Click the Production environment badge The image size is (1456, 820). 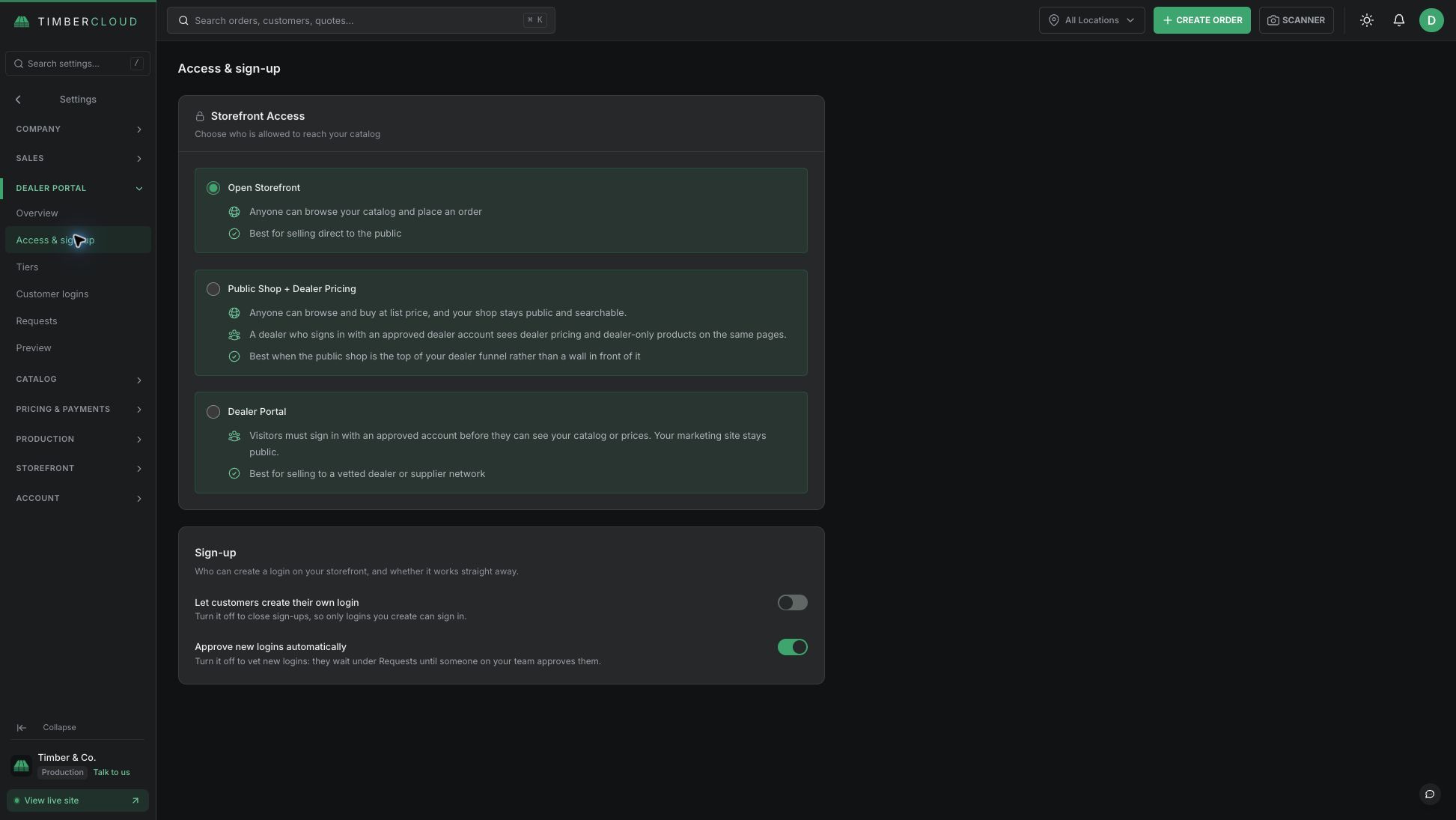[x=62, y=773]
